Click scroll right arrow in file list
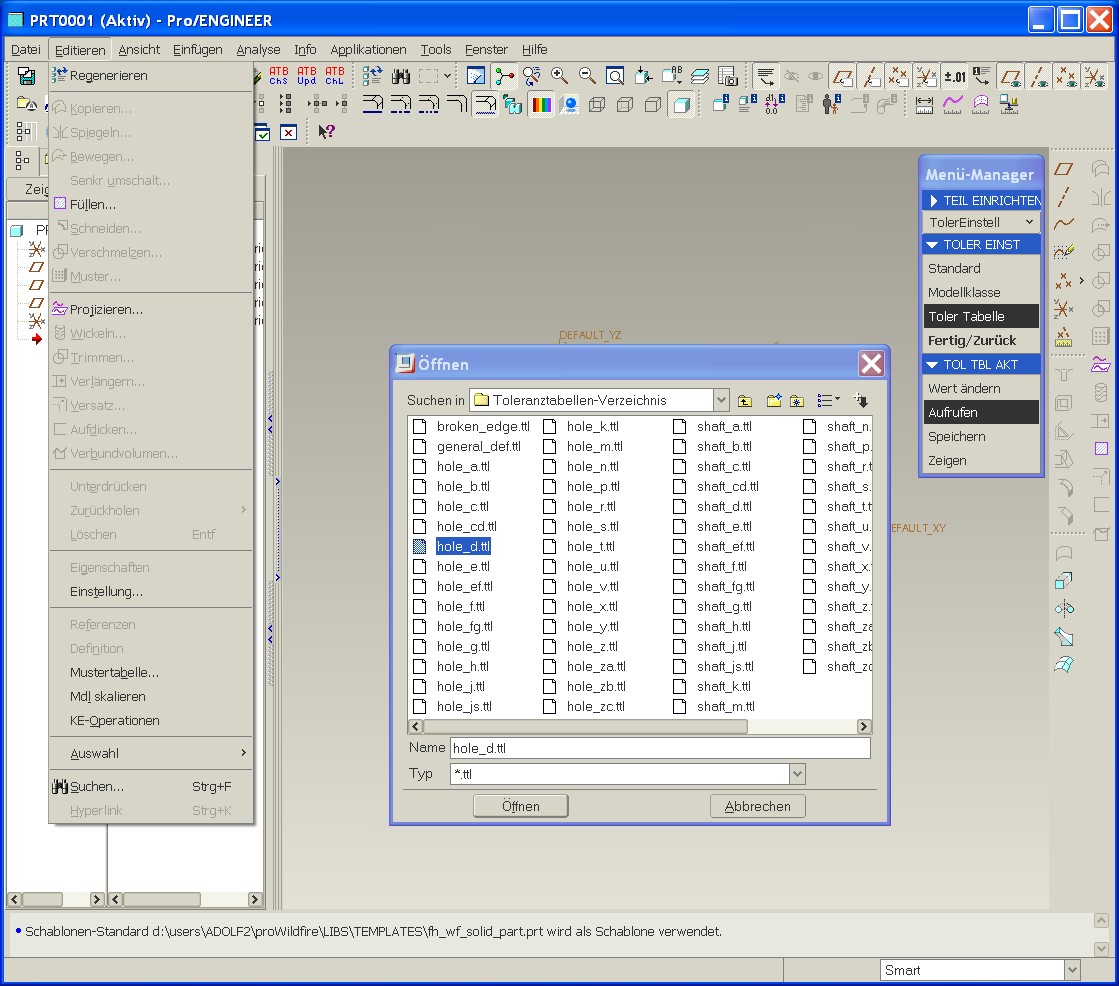 tap(864, 726)
